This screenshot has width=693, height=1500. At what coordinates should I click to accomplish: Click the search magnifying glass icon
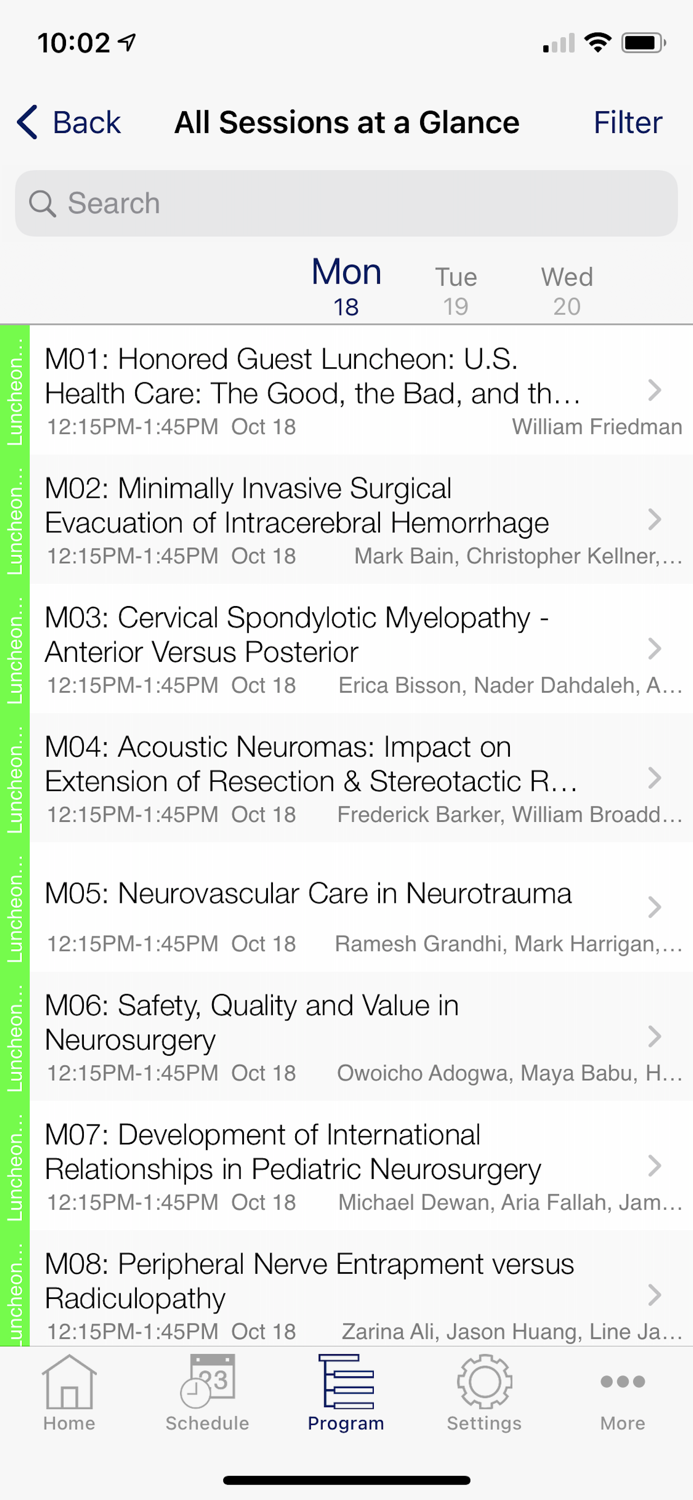pyautogui.click(x=43, y=203)
